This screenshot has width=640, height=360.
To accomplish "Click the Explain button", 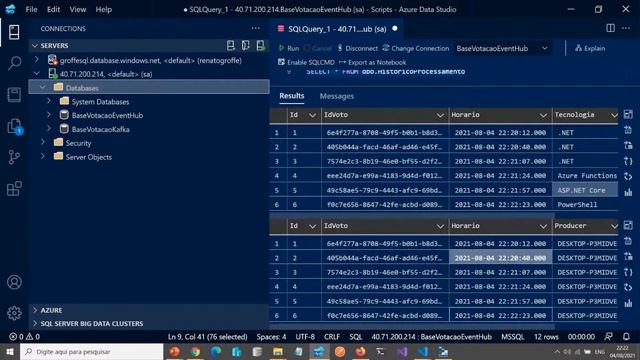I will [x=590, y=48].
